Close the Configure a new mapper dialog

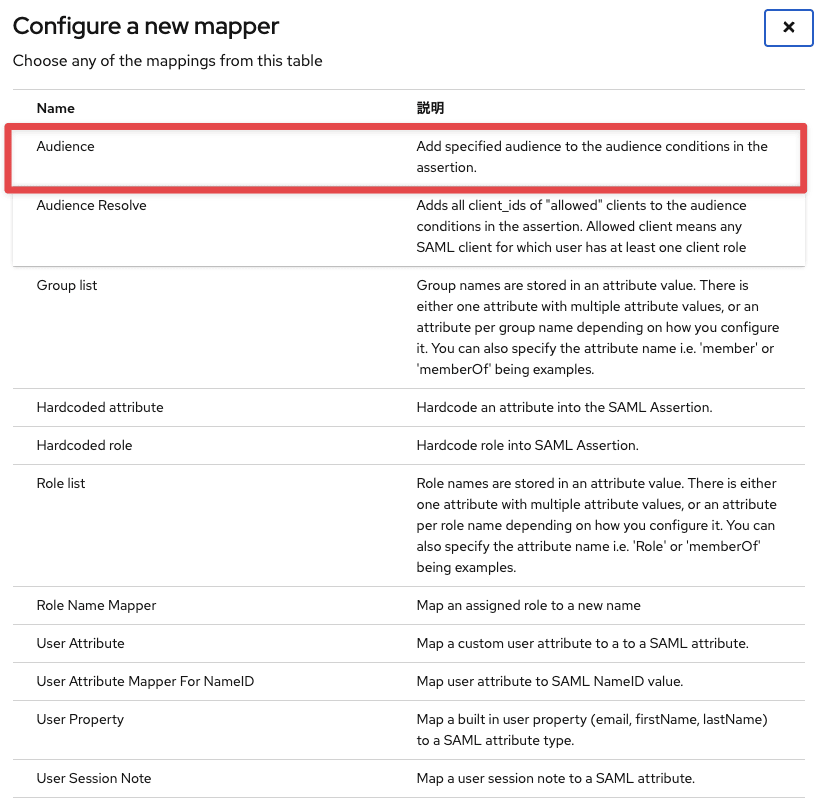(x=789, y=28)
